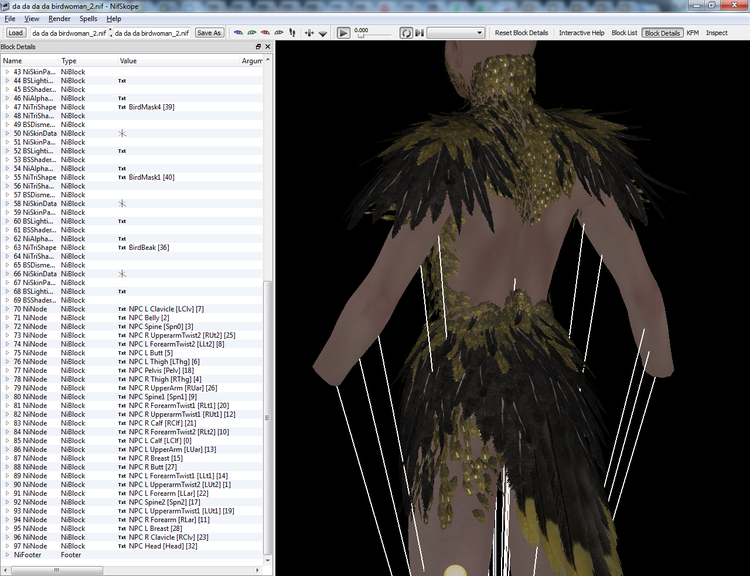Expand row 78 NiNode NPC R Thigh
Image resolution: width=750 pixels, height=576 pixels.
pos(7,379)
